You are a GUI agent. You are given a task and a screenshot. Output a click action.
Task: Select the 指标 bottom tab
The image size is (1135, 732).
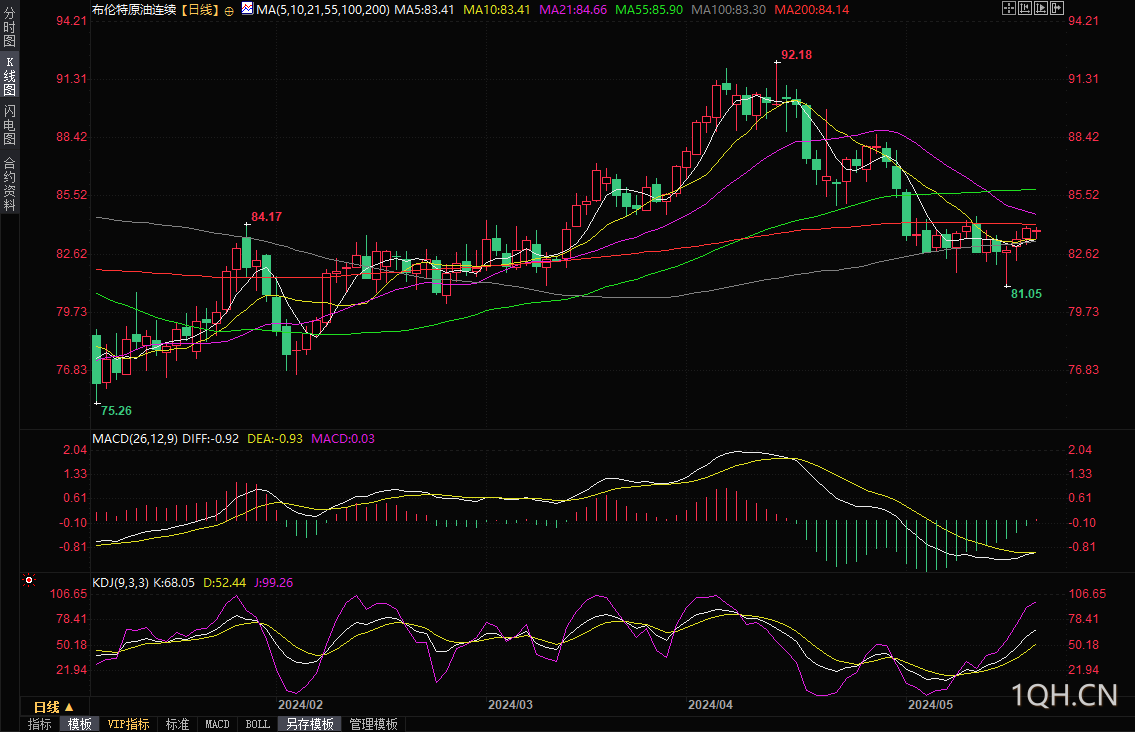point(40,724)
